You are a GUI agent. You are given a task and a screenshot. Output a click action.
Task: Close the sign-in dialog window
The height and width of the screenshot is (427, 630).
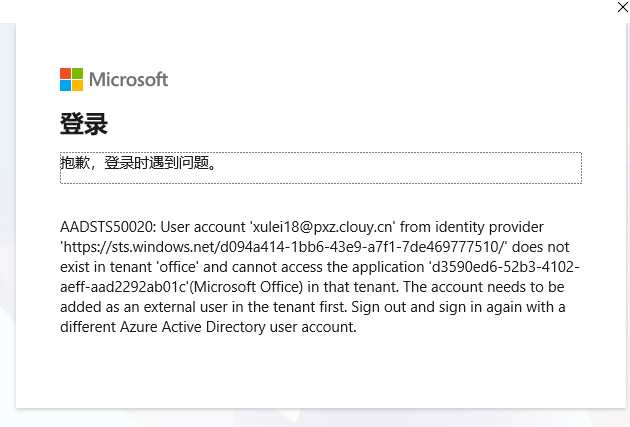[622, 6]
